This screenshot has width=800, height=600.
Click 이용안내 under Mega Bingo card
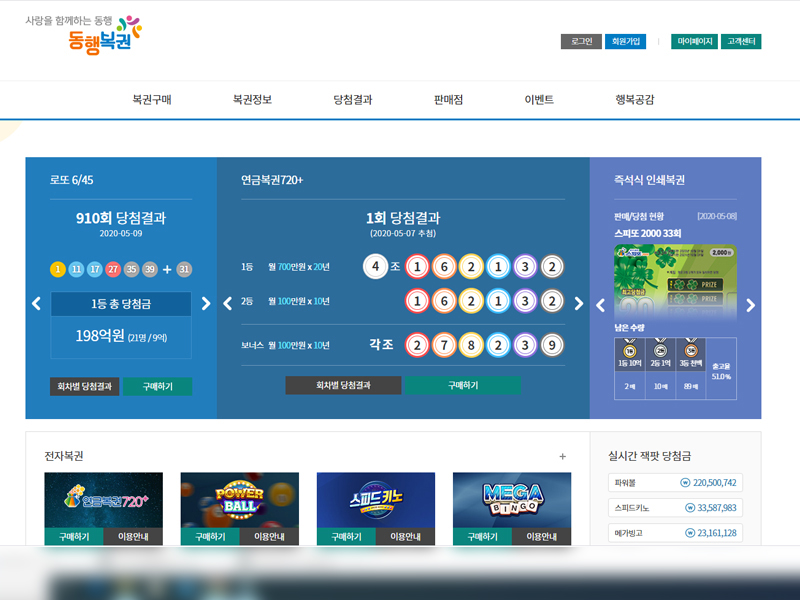pyautogui.click(x=542, y=536)
